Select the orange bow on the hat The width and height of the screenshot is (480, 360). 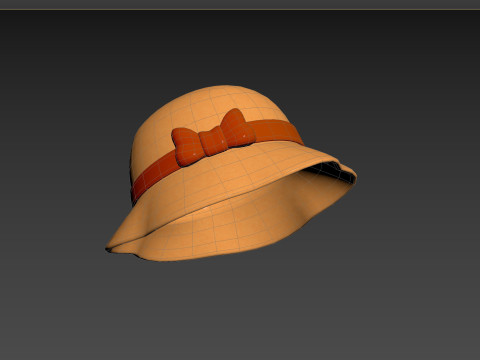pos(213,137)
